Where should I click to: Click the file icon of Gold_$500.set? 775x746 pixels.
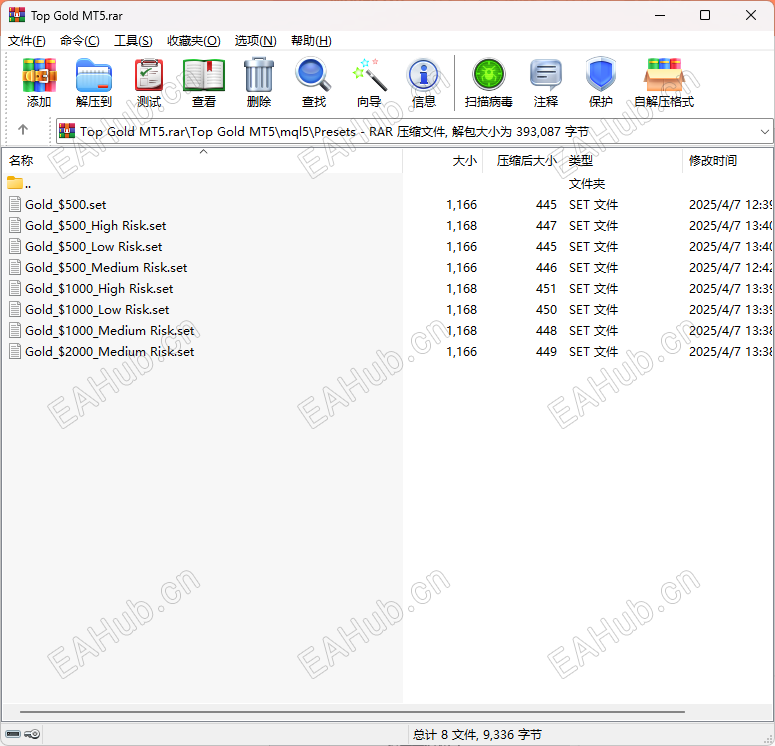[15, 204]
